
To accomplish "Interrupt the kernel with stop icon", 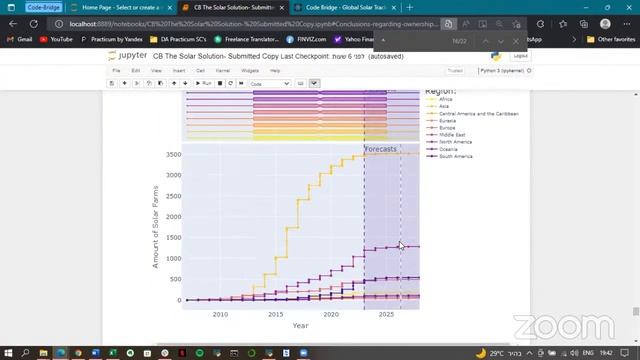I will pyautogui.click(x=220, y=83).
